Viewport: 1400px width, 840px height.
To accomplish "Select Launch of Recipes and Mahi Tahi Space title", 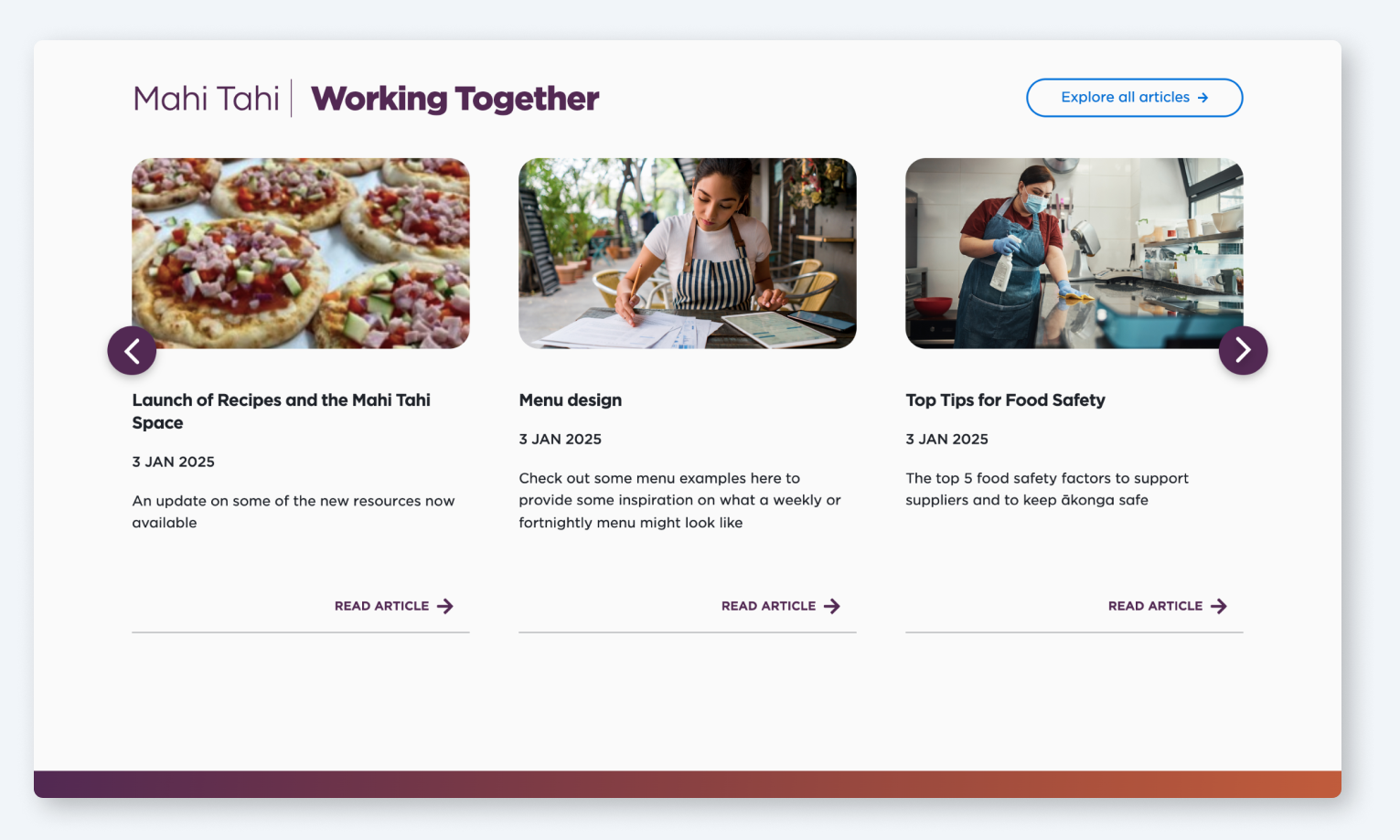I will point(281,411).
